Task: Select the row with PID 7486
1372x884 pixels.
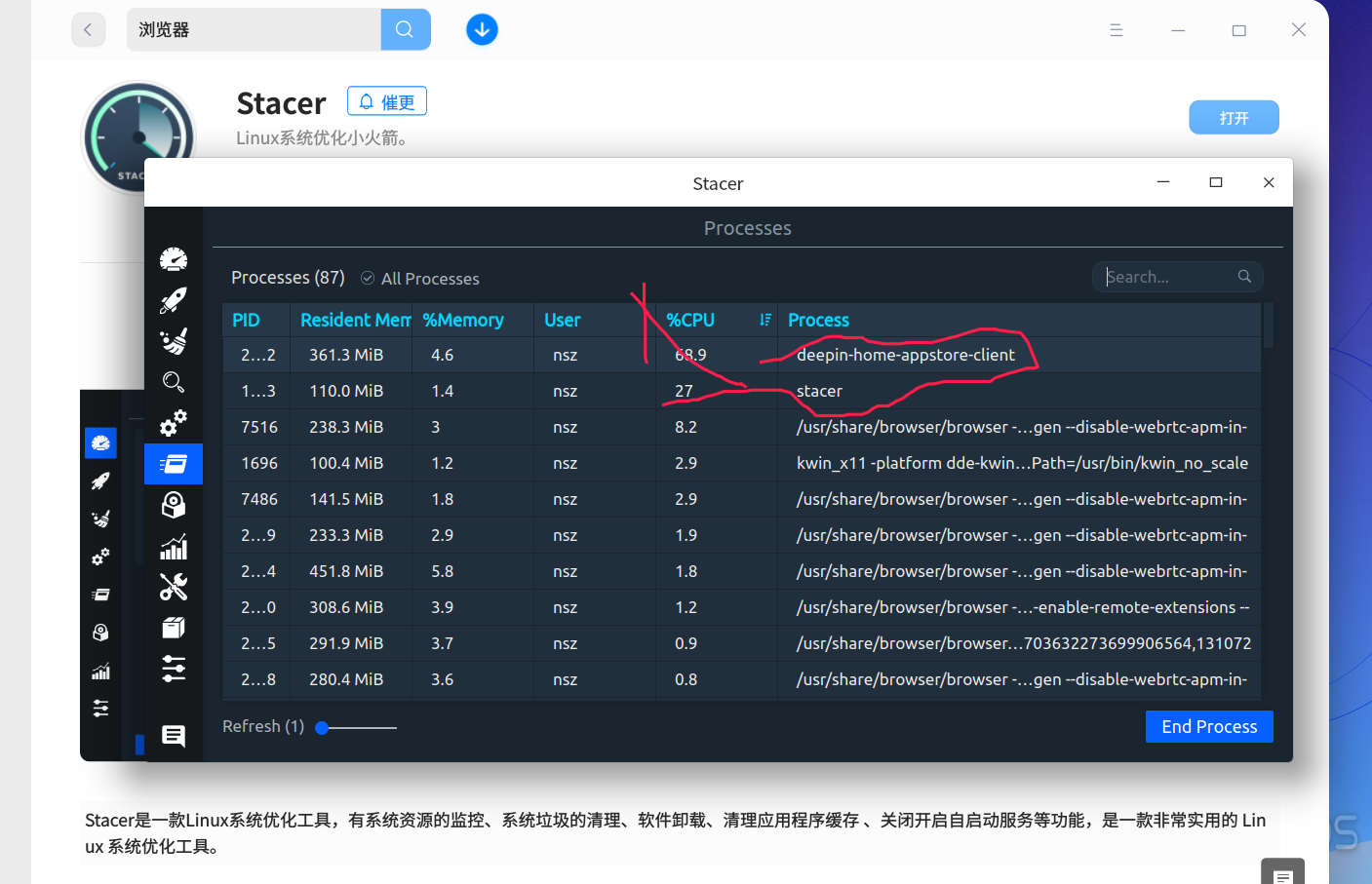Action: coord(741,499)
